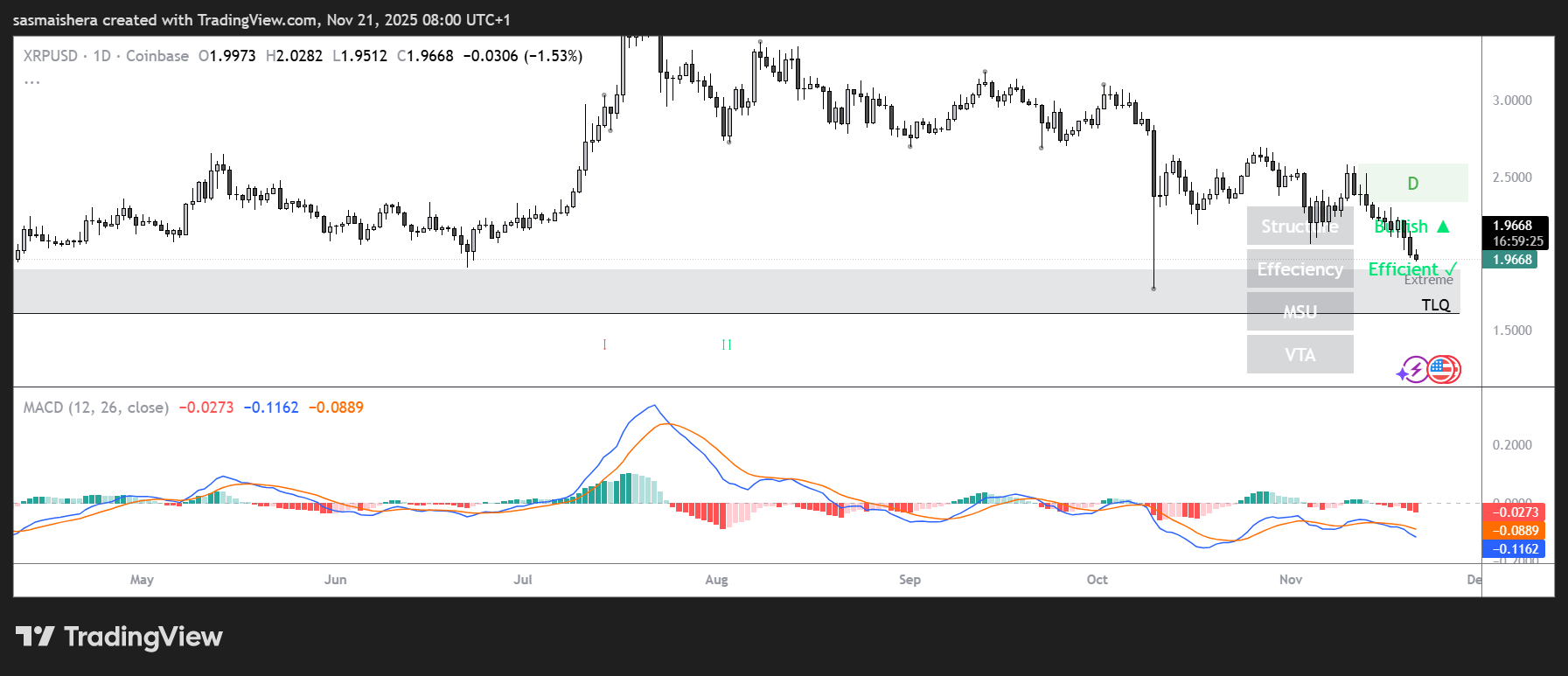Click orange signal value −0.0889 in legend

click(x=336, y=408)
